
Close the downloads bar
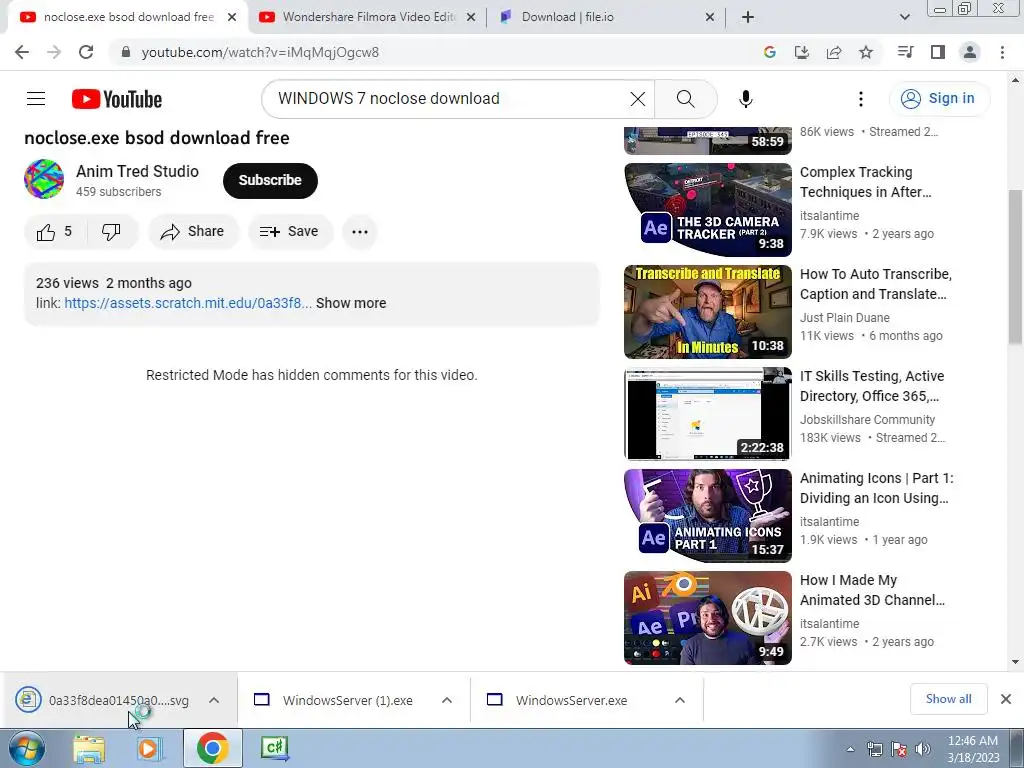[1006, 699]
